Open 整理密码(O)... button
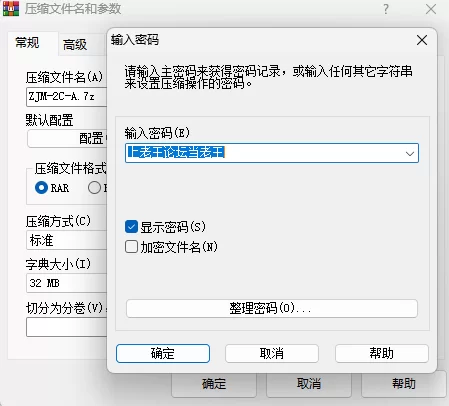Image resolution: width=449 pixels, height=406 pixels. click(272, 308)
